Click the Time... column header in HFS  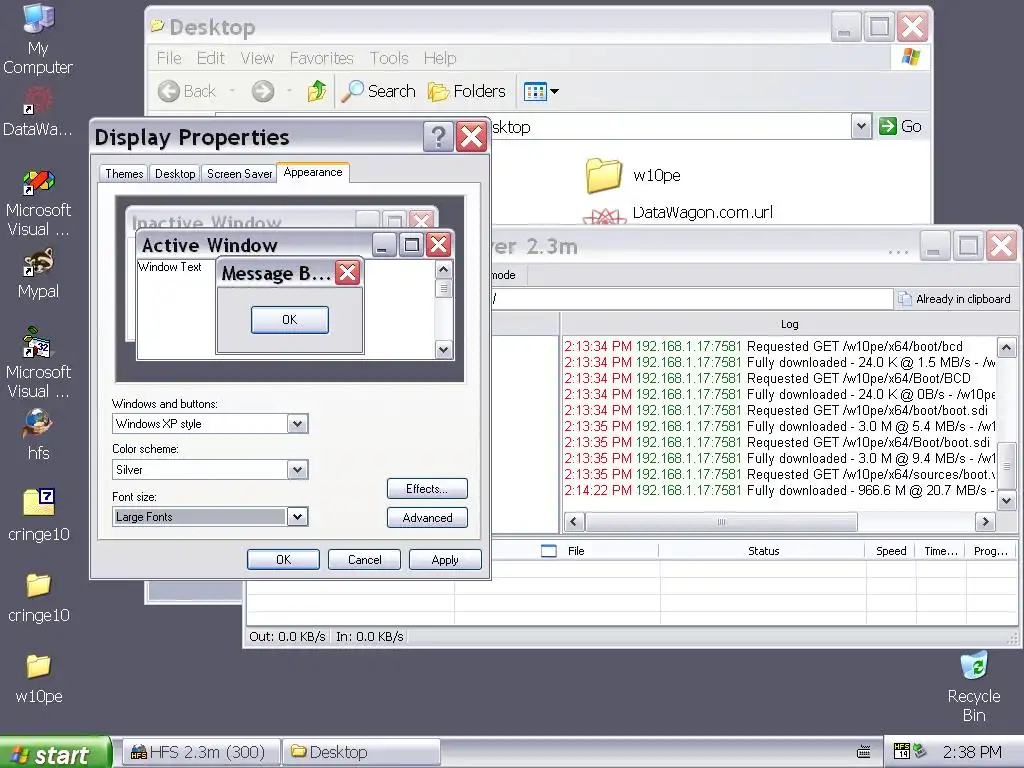pyautogui.click(x=940, y=551)
